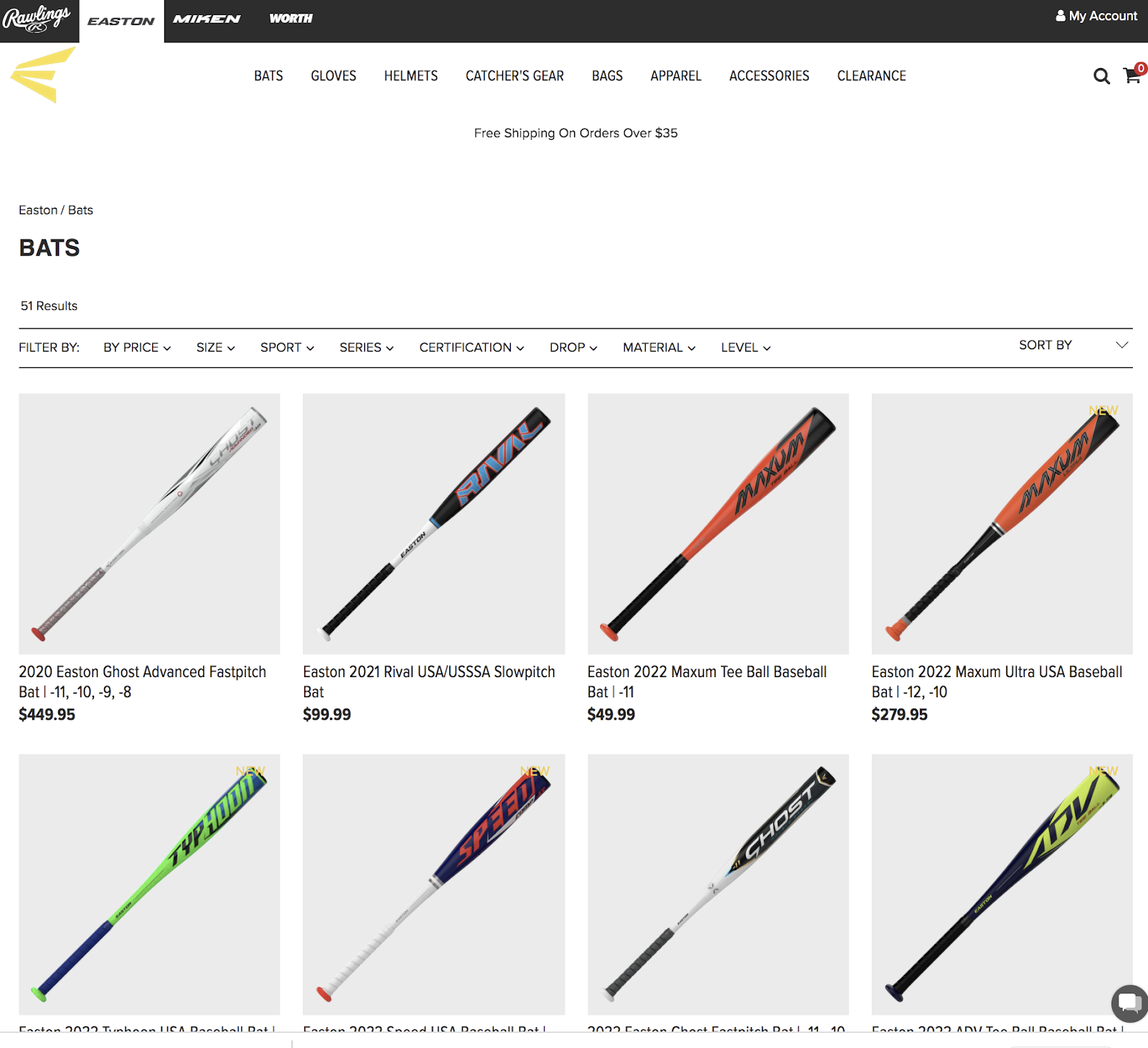Select the green Typhoon bat image
Viewport: 1148px width, 1048px height.
[149, 884]
